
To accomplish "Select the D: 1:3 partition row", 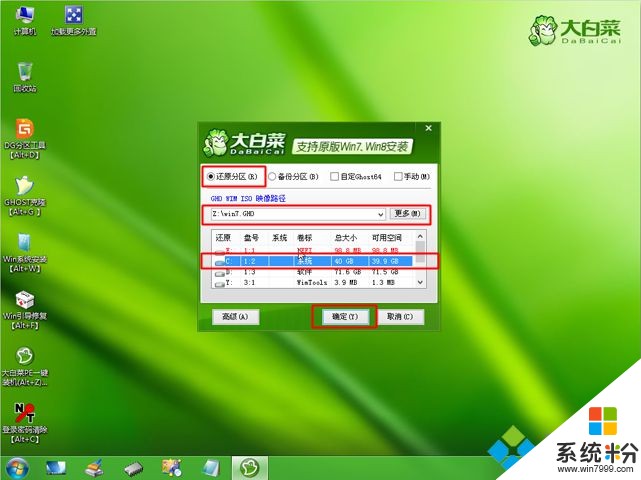I will (313, 272).
